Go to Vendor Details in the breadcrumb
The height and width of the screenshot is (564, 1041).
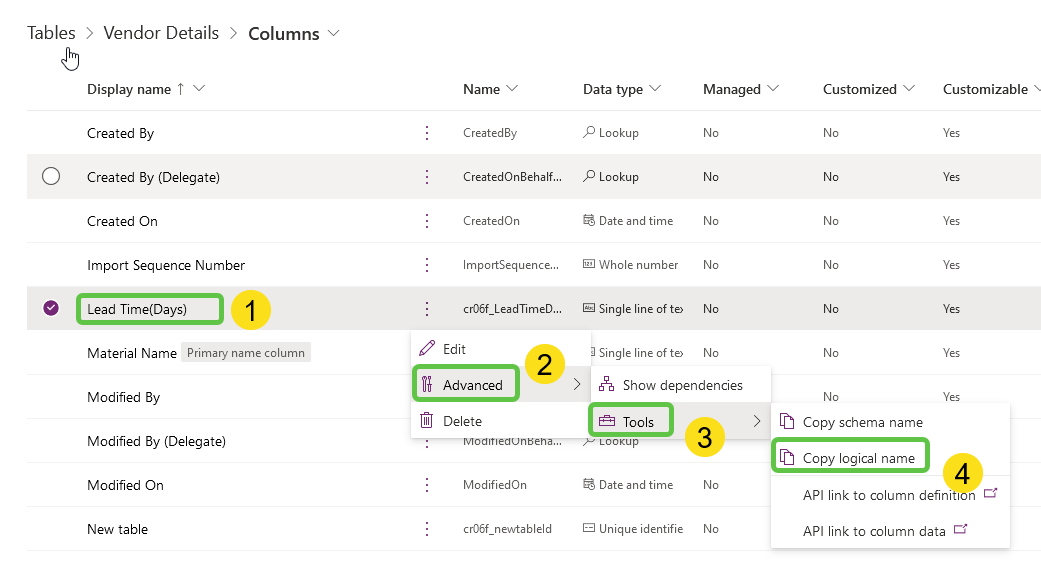[x=161, y=33]
